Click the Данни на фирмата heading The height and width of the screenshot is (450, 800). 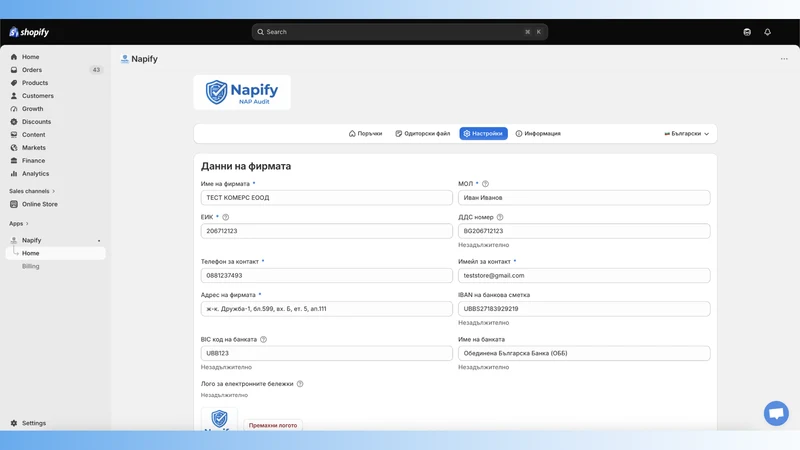pyautogui.click(x=246, y=166)
